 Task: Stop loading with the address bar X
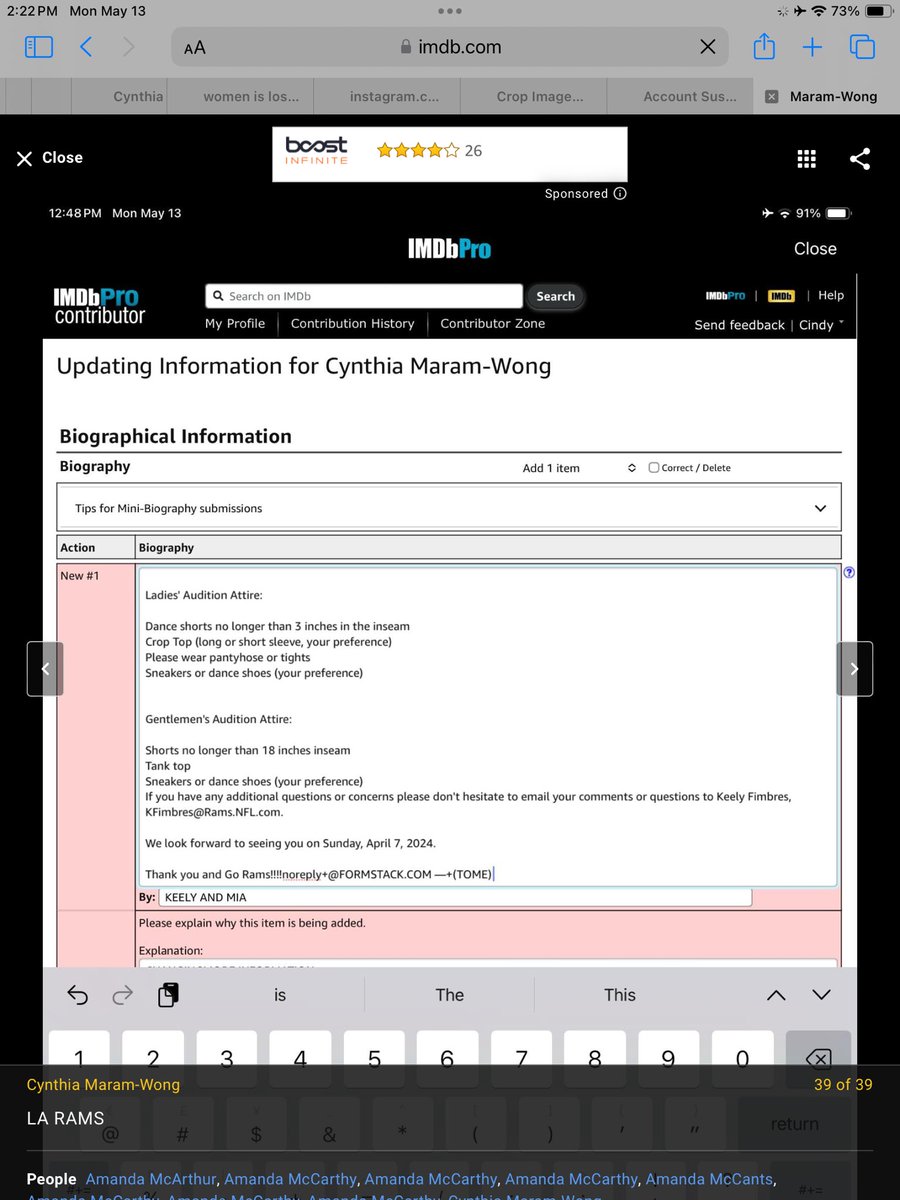pos(707,47)
